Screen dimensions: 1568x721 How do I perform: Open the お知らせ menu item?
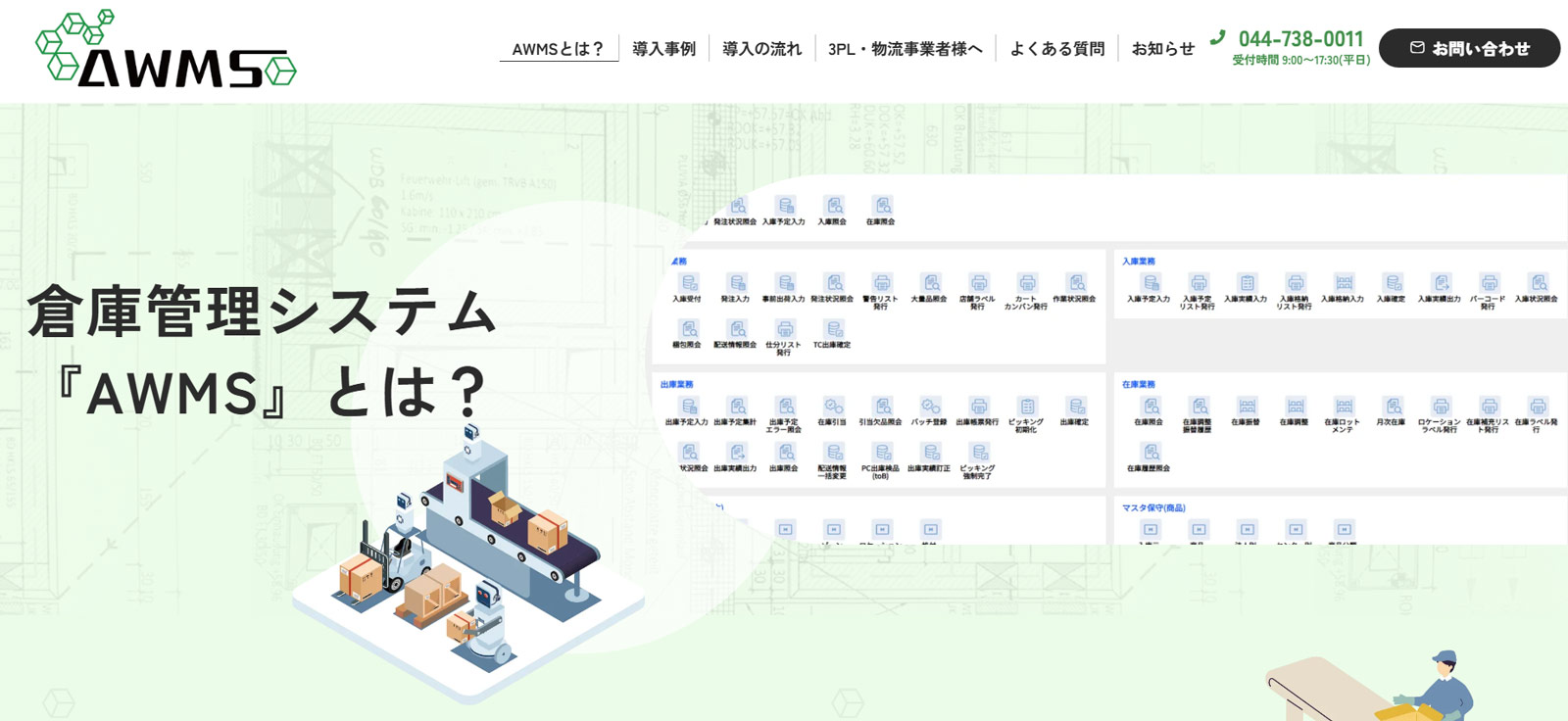(x=1162, y=49)
